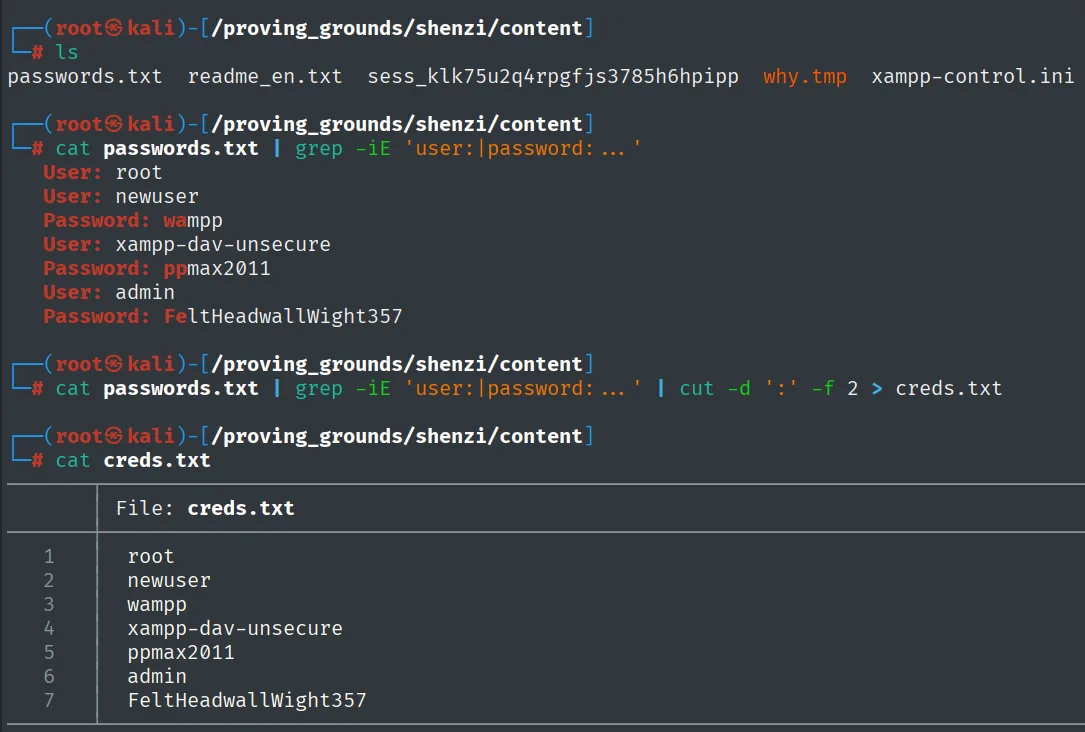Viewport: 1085px width, 732px height.
Task: Select 'ppmax2011' on line 5 of creds.txt
Action: tap(181, 652)
